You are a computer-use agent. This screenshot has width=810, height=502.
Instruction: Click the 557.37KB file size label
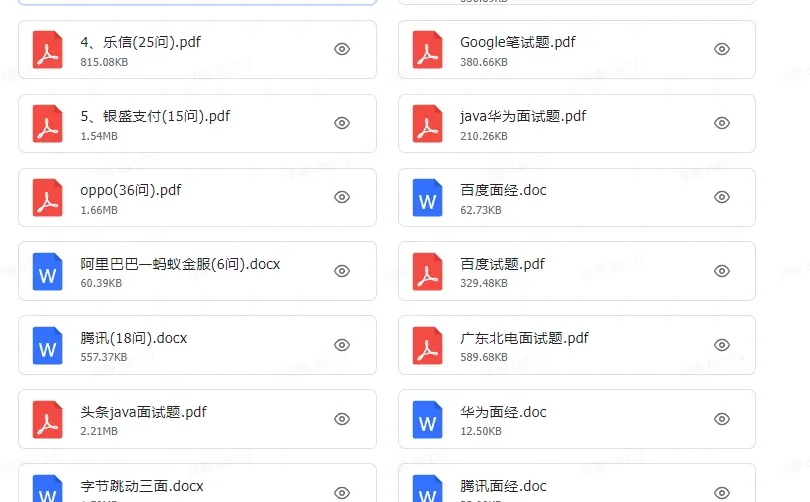tap(103, 357)
